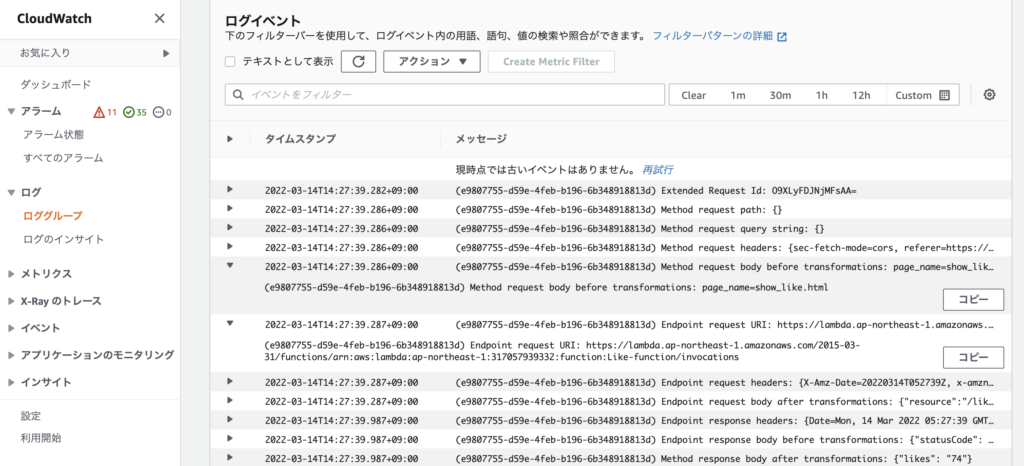Collapse the ログ section
The image size is (1024, 466).
tap(11, 193)
